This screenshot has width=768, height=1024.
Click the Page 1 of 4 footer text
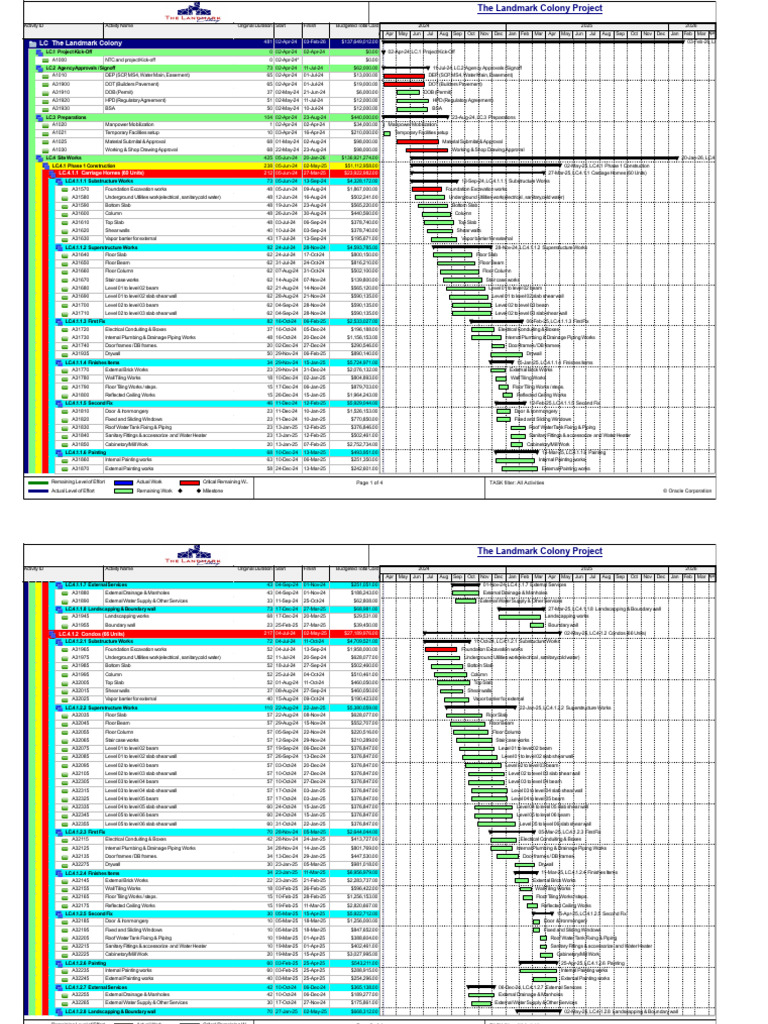370,483
